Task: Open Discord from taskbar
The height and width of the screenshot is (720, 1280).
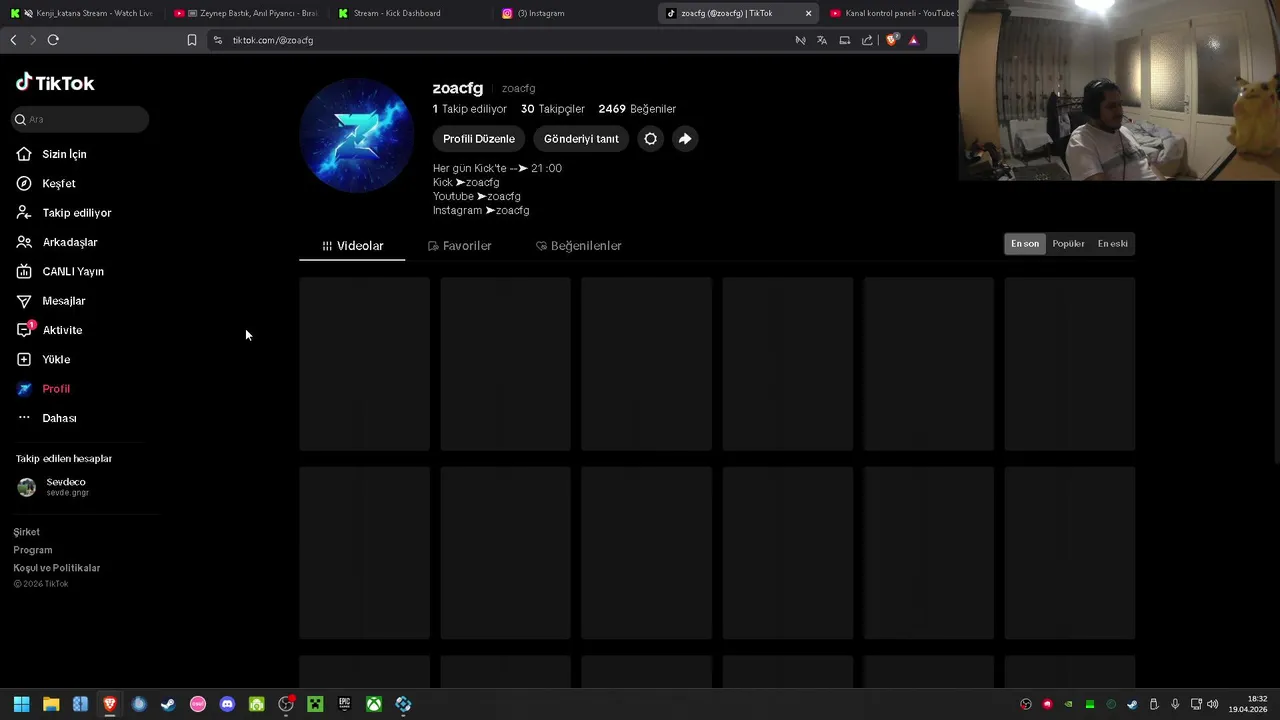Action: click(227, 704)
